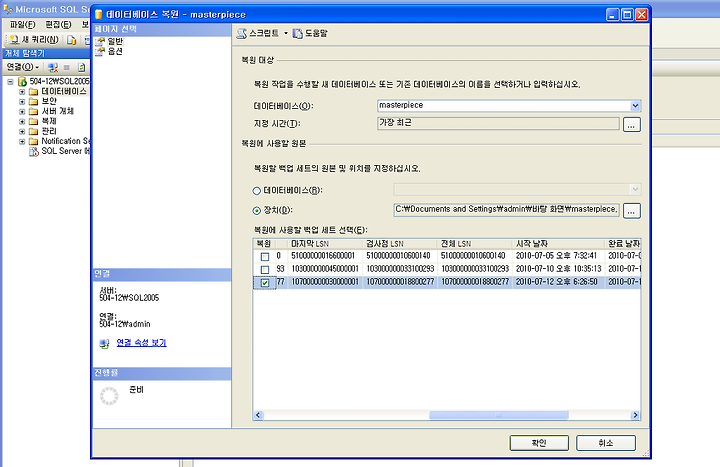
Task: Browse for 지정 시간 with ellipsis button
Action: 631,124
